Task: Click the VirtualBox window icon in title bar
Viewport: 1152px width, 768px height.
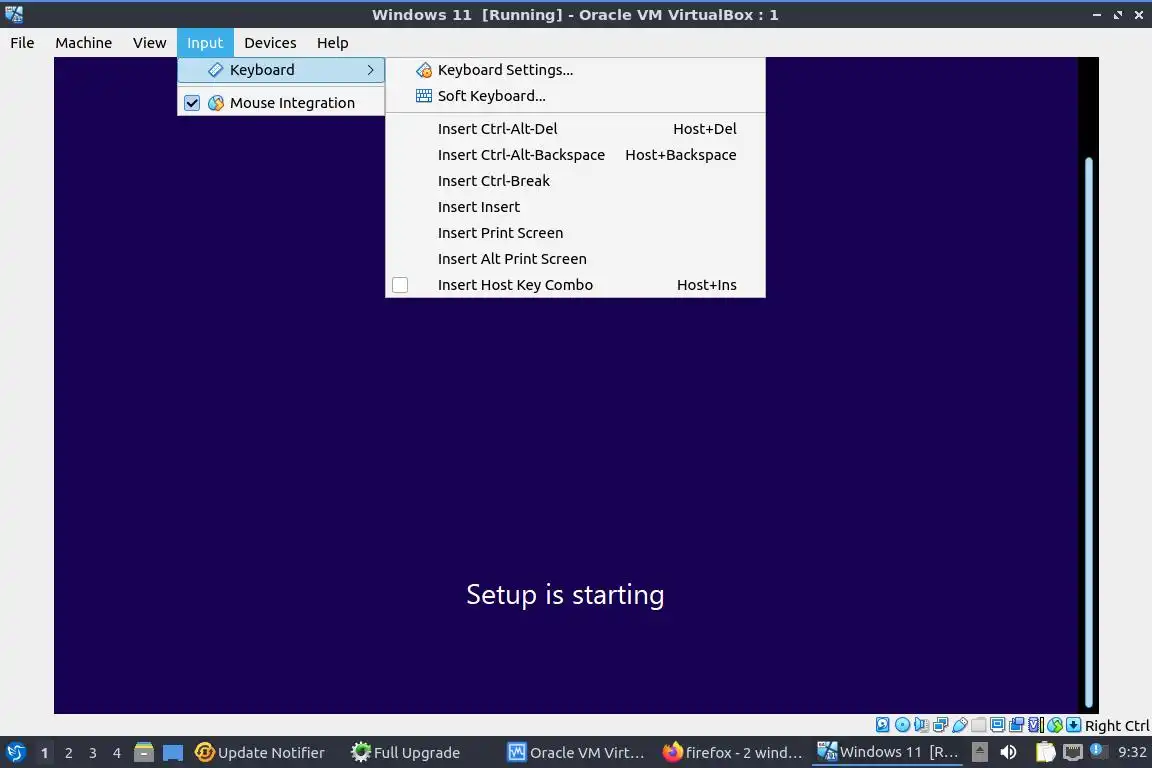Action: [x=13, y=14]
